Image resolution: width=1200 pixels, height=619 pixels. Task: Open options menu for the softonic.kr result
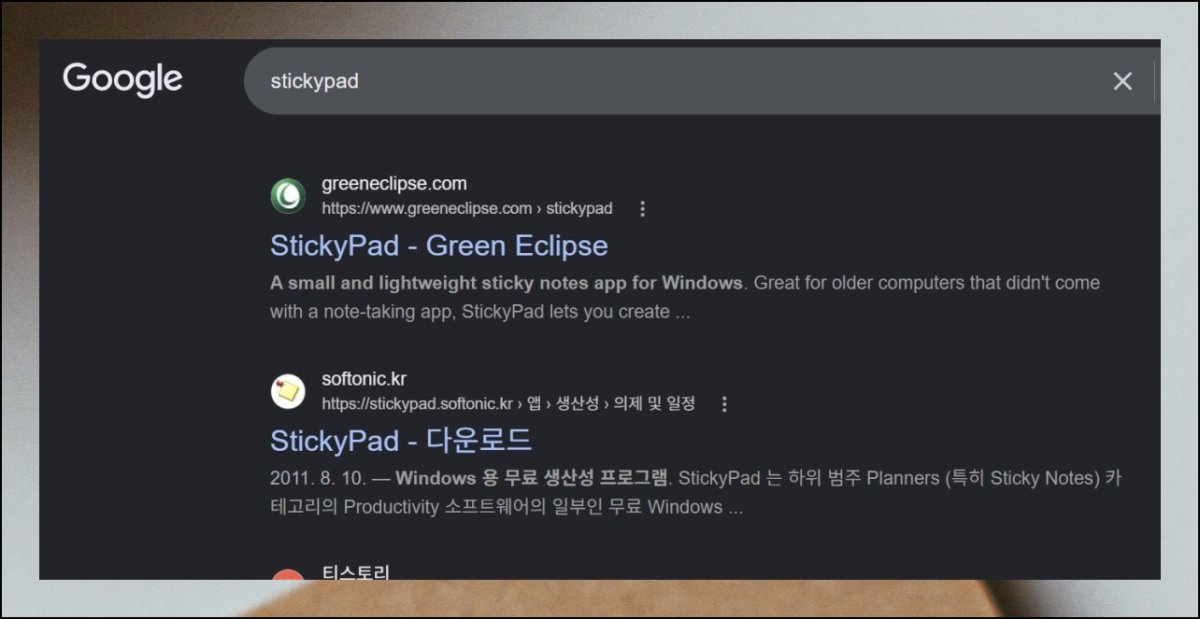(725, 404)
